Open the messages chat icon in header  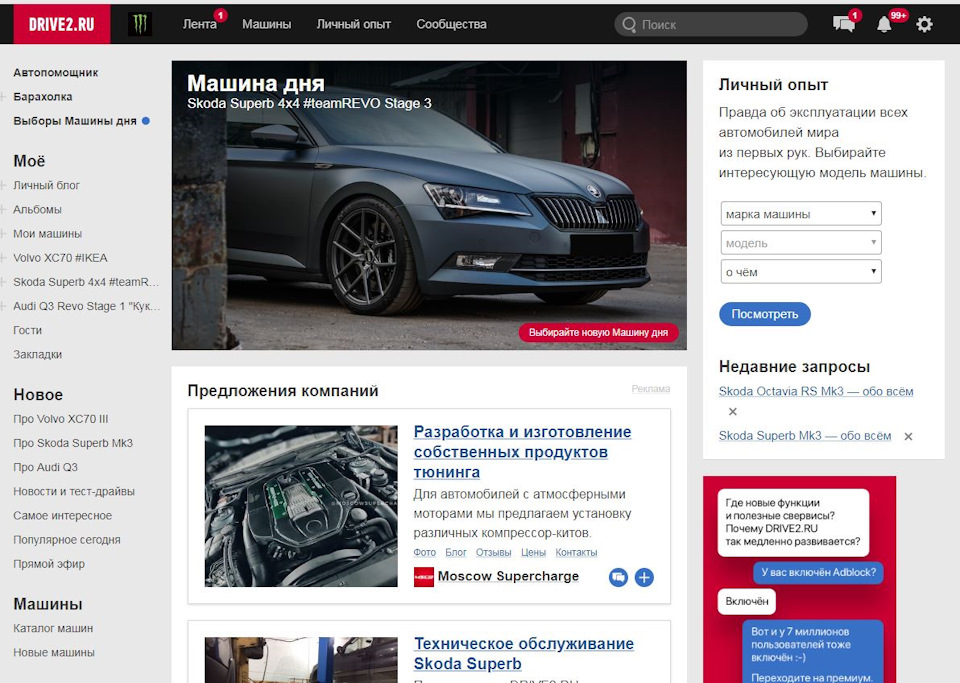(844, 24)
